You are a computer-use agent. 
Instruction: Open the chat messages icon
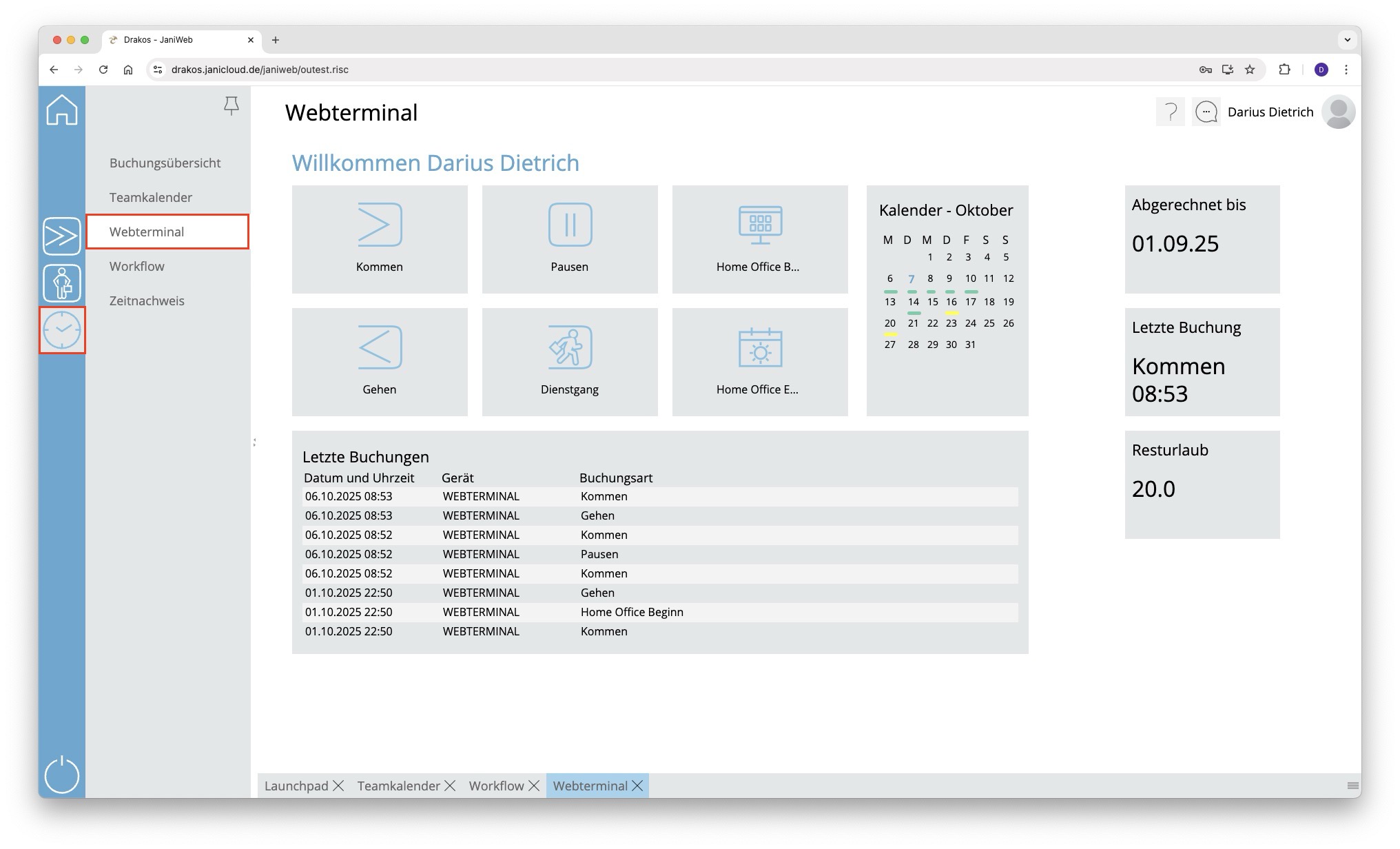coord(1206,112)
